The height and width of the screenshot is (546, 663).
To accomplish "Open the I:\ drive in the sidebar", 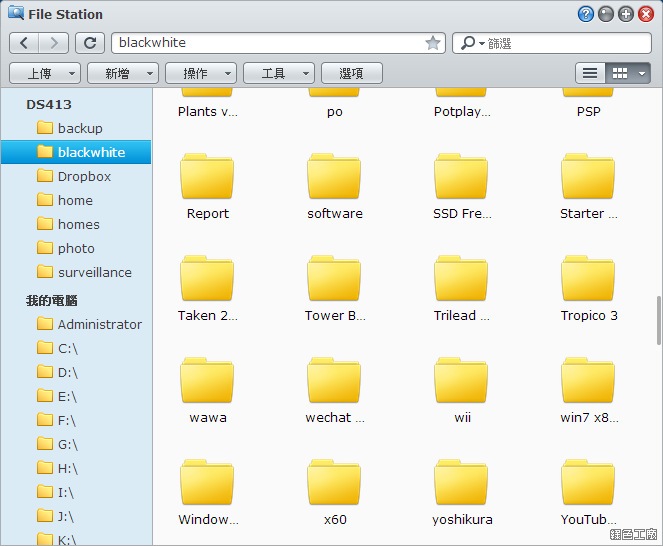I will point(76,492).
